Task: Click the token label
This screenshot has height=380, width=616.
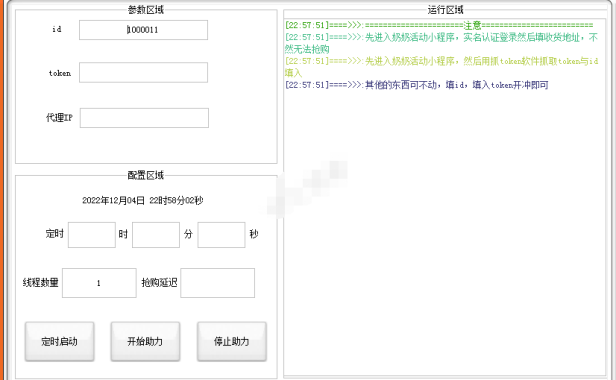Action: 60,73
